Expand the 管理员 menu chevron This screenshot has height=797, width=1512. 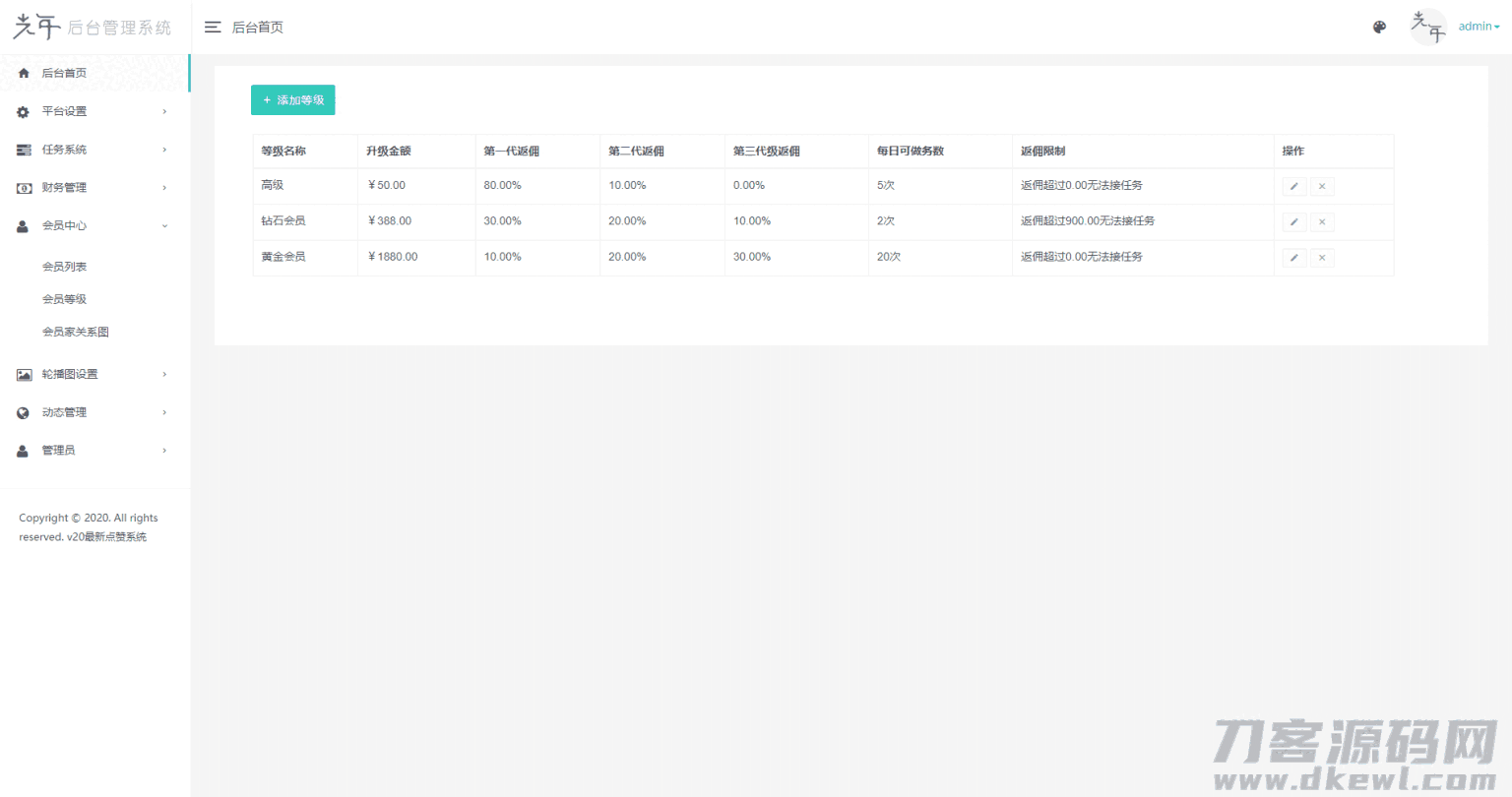click(164, 451)
